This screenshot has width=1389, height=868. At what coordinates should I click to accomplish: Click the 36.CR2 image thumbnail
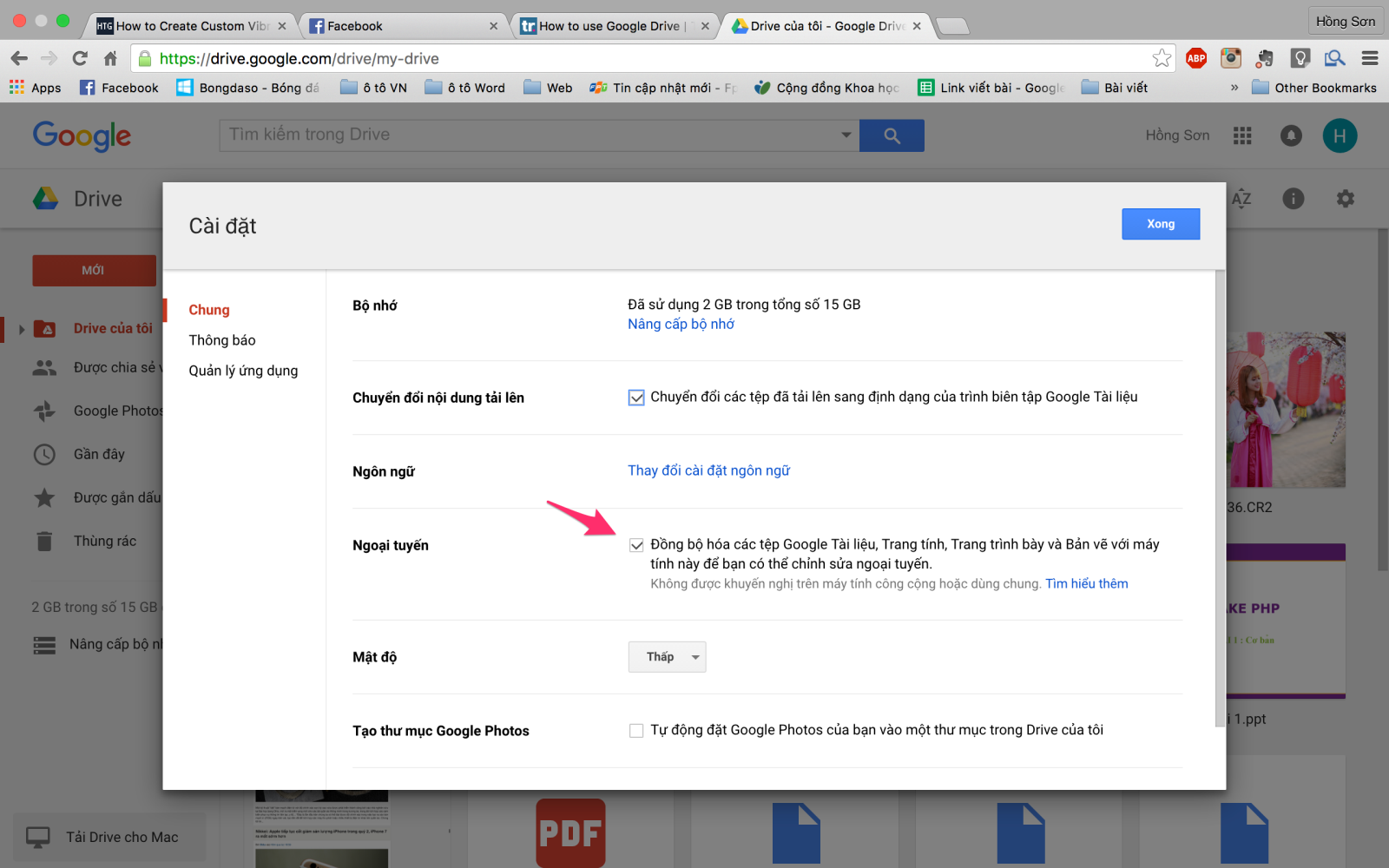click(1285, 410)
